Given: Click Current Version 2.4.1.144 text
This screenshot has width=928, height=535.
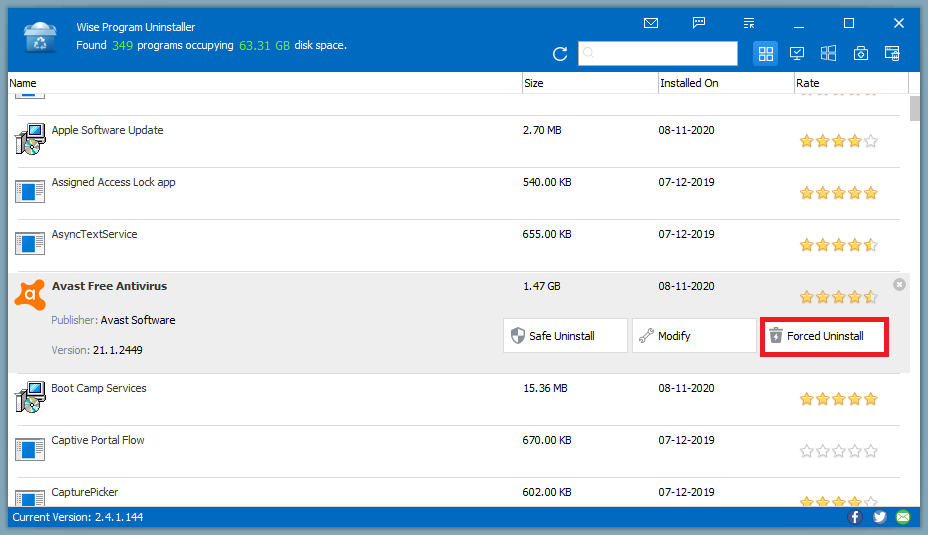Looking at the screenshot, I should tap(78, 517).
